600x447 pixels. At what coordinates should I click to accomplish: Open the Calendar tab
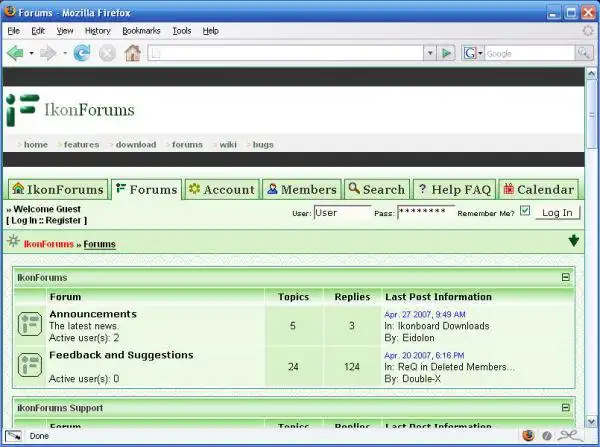click(x=538, y=189)
